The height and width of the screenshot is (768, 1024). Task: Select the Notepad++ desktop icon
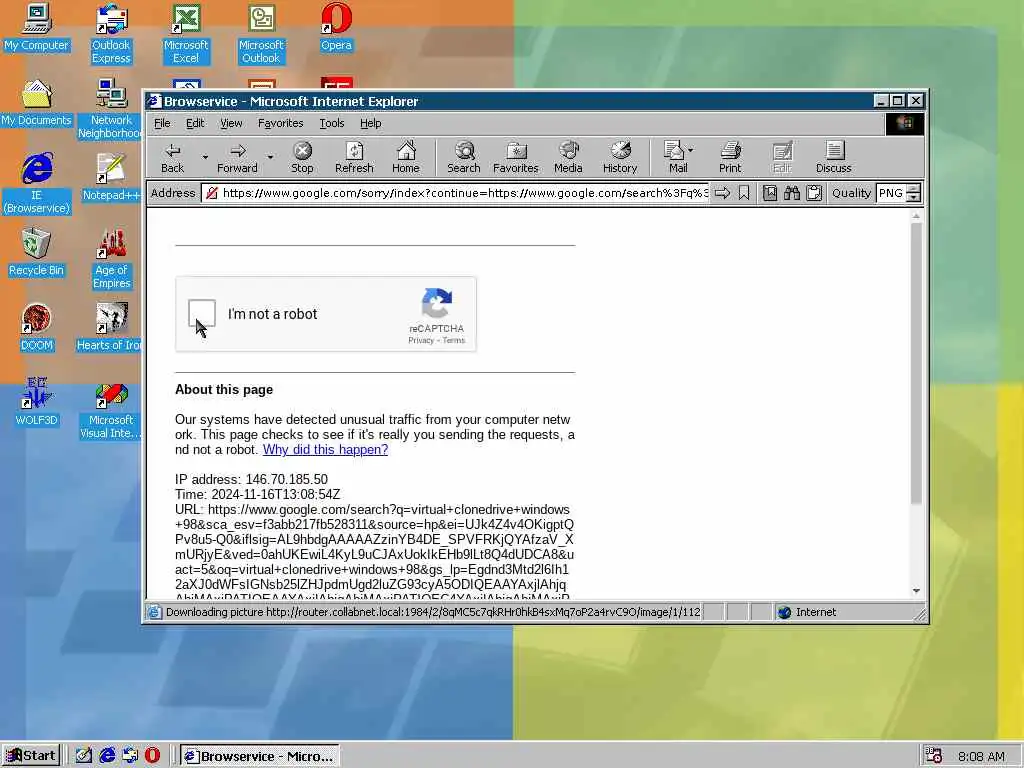click(111, 178)
